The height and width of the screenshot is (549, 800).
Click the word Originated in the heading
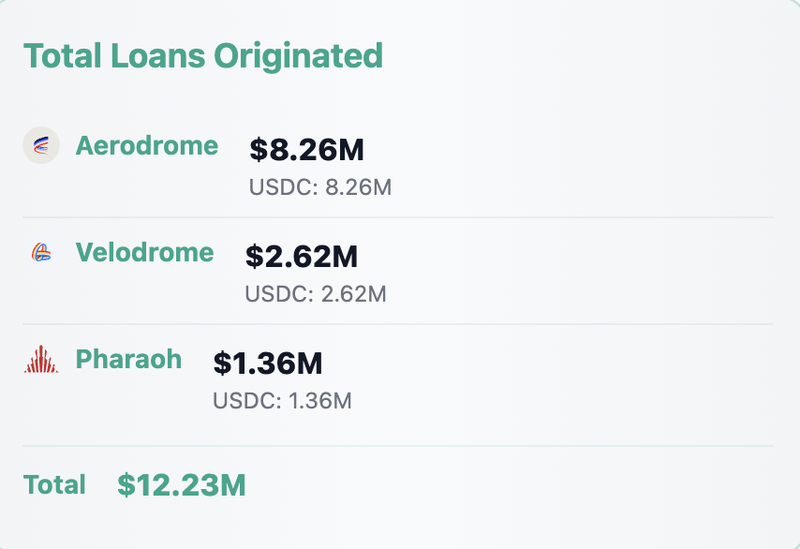pos(298,56)
